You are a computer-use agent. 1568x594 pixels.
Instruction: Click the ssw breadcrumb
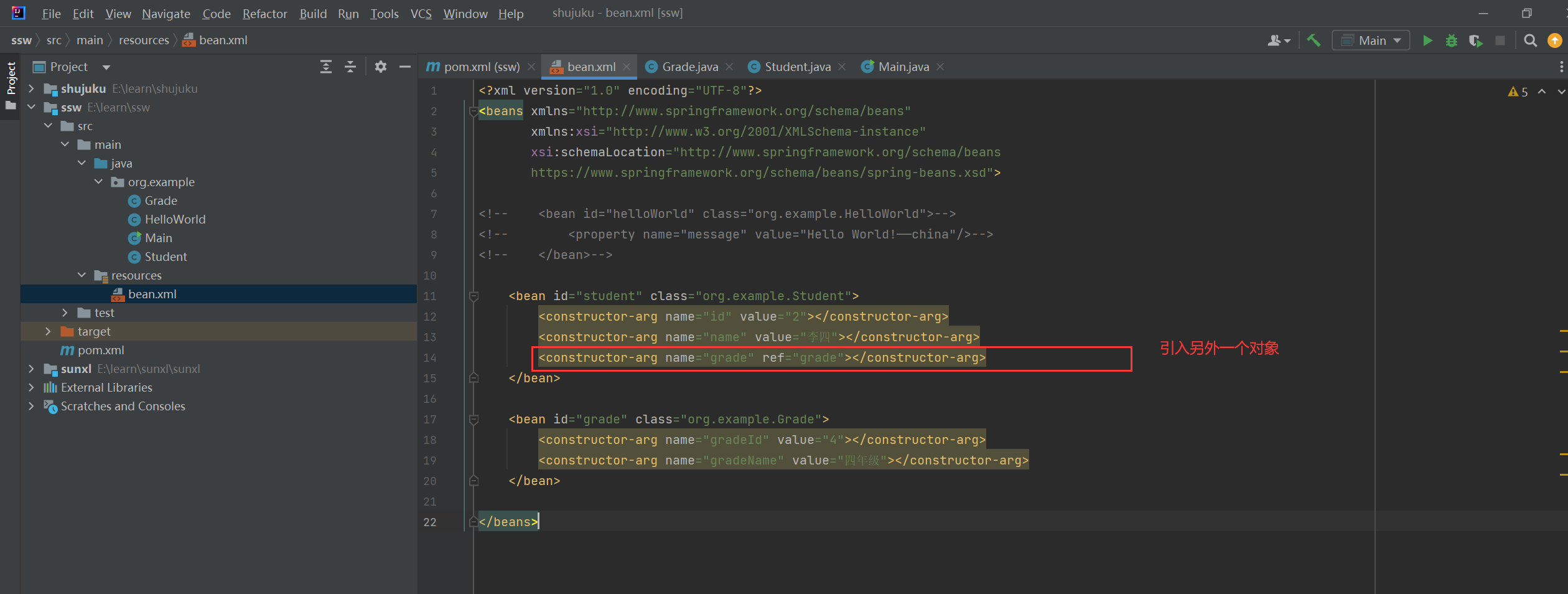[x=21, y=40]
